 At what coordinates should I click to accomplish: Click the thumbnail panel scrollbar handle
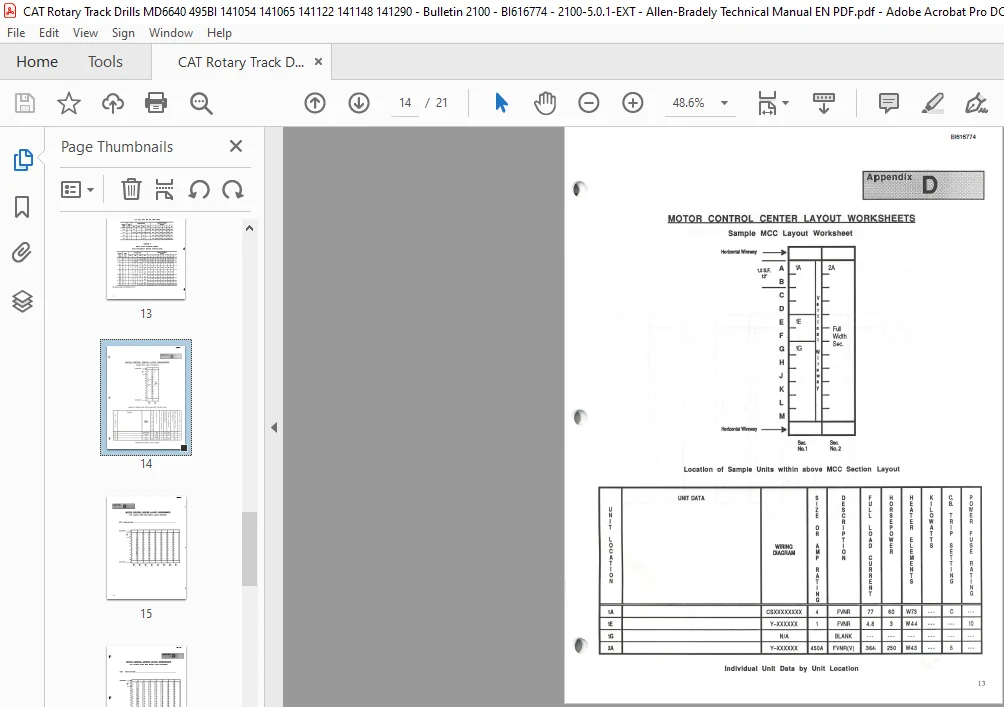pyautogui.click(x=250, y=549)
